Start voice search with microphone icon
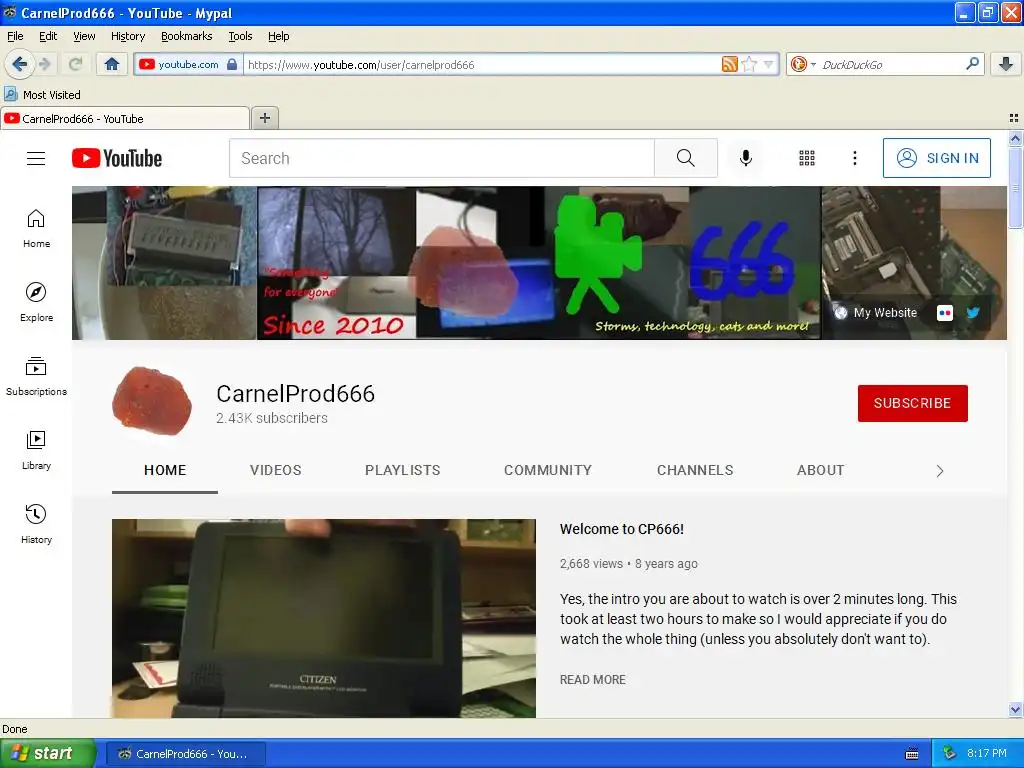The width and height of the screenshot is (1024, 768). 746,158
